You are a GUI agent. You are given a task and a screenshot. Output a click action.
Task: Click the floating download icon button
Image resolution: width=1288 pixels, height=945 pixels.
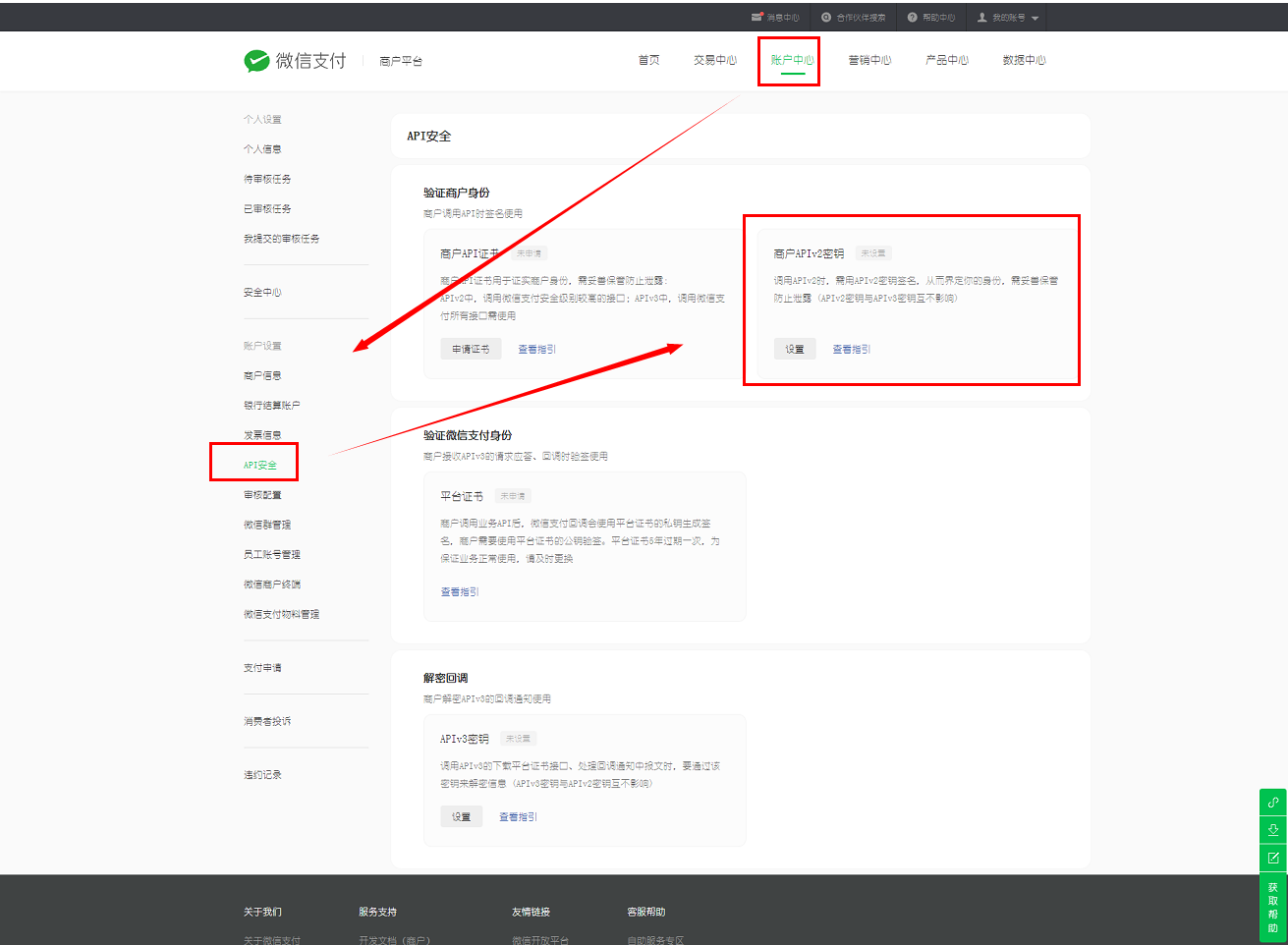coord(1272,830)
